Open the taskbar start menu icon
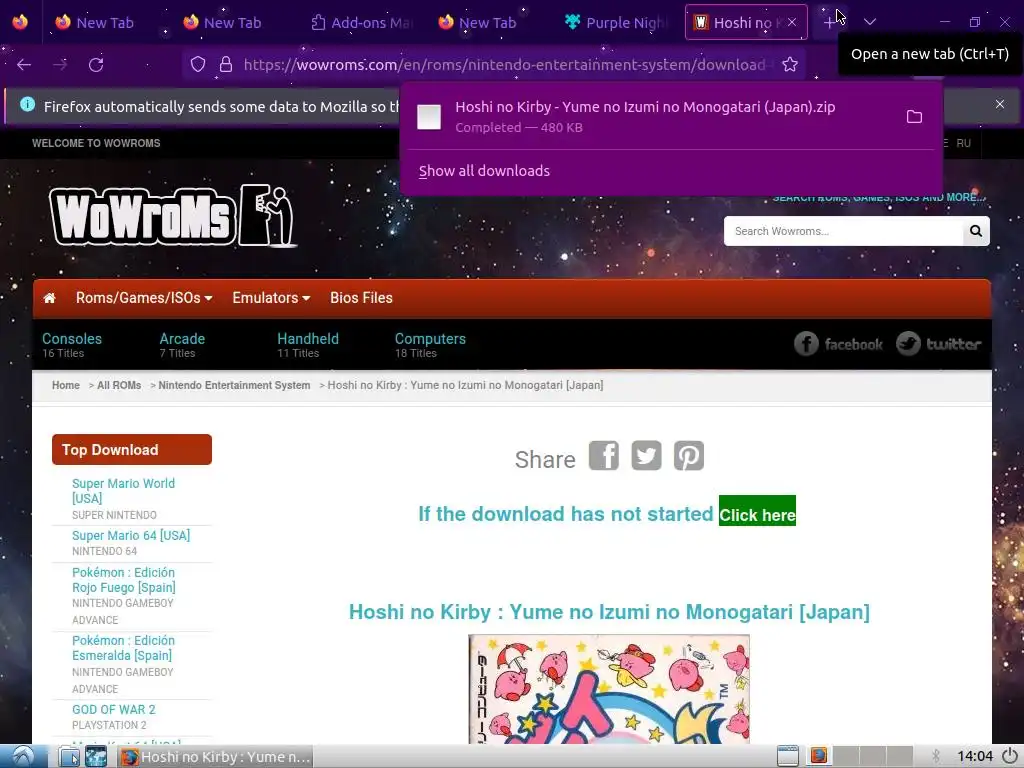The height and width of the screenshot is (768, 1024). (23, 756)
